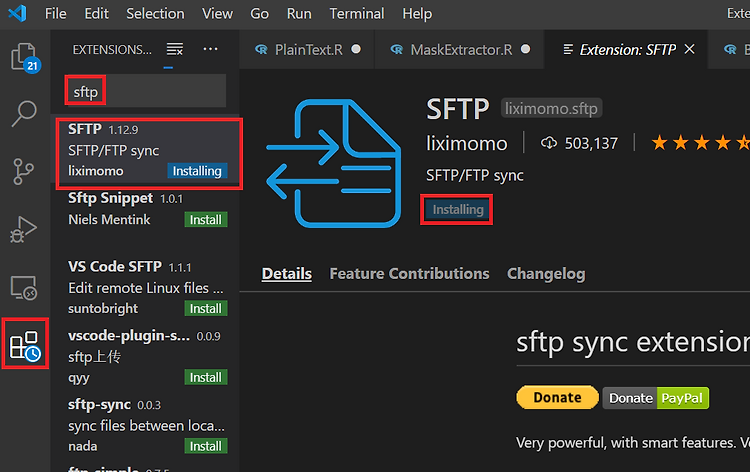Open the Explorer files icon
750x472 pixels.
(24, 57)
